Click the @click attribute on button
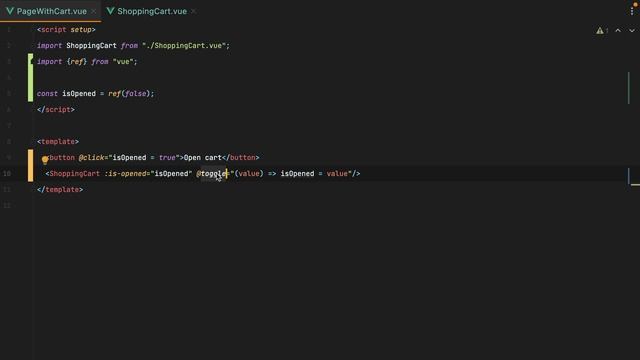 tap(91, 158)
